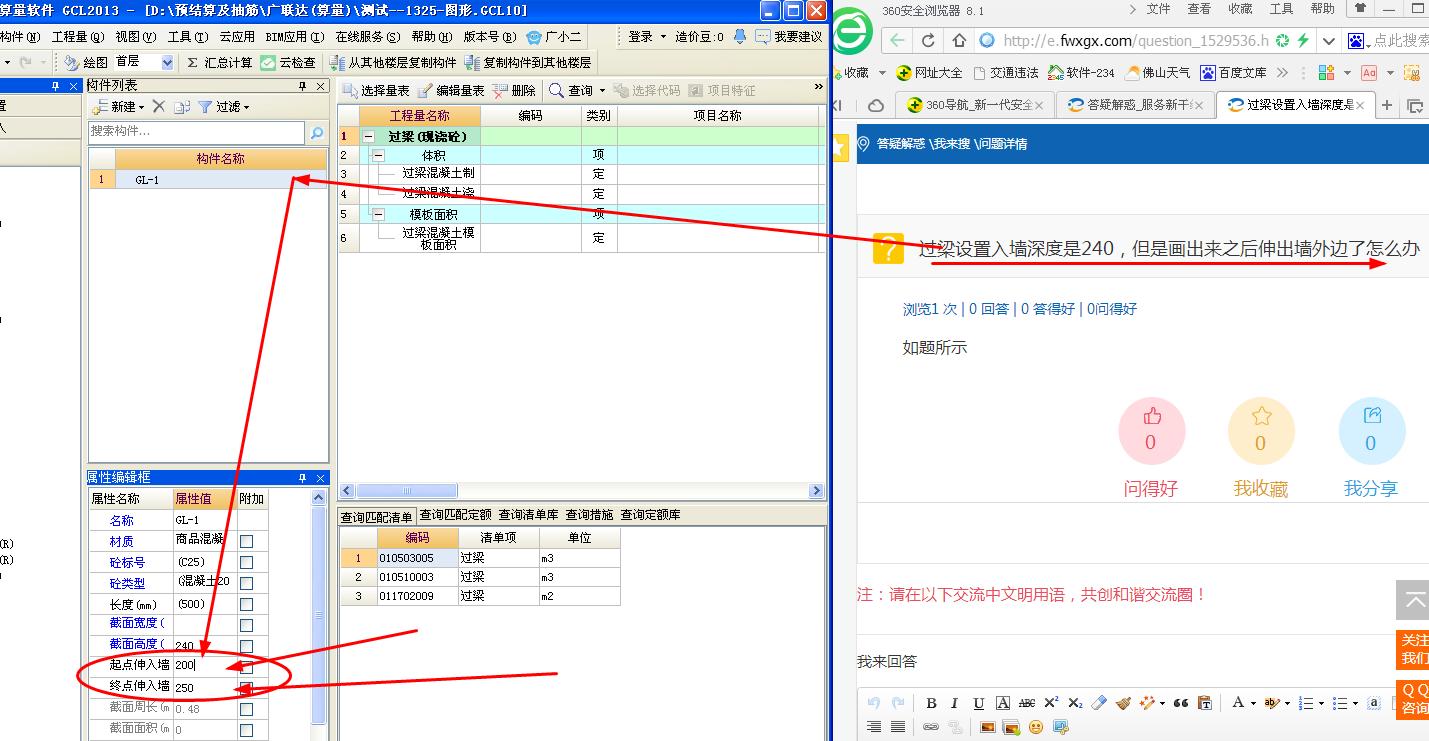Viewport: 1429px width, 741px height.
Task: Click Bold in the answer editor
Action: tap(930, 703)
